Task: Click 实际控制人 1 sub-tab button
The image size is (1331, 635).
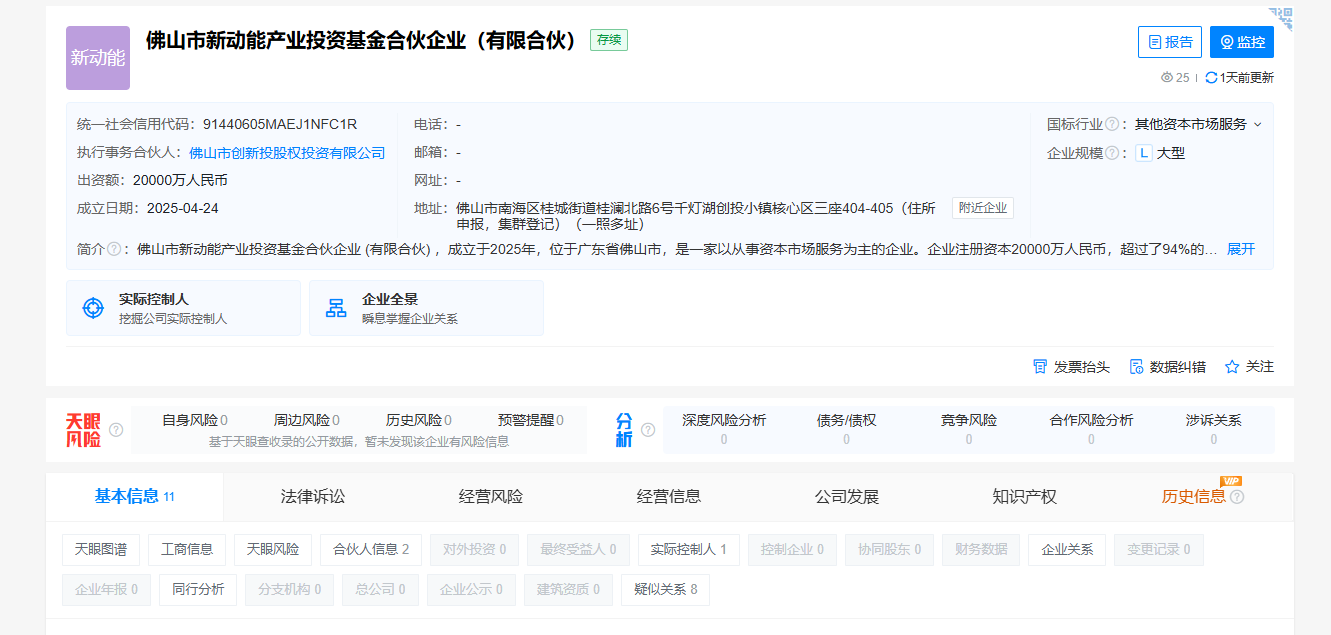Action: pos(689,549)
